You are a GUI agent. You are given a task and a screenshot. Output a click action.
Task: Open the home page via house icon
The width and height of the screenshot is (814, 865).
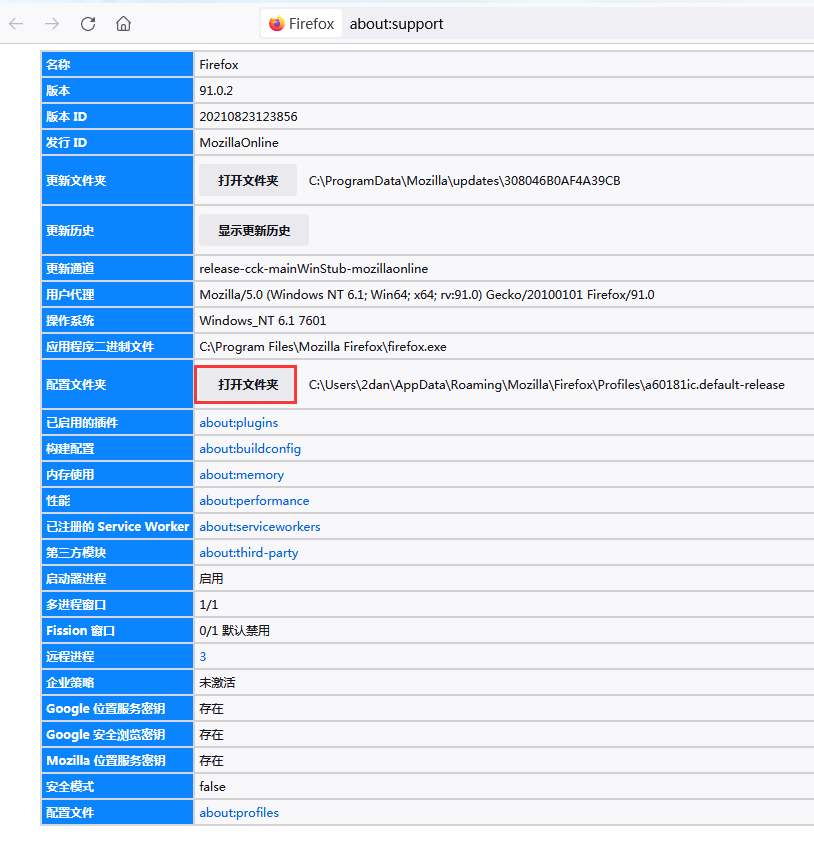click(x=124, y=24)
